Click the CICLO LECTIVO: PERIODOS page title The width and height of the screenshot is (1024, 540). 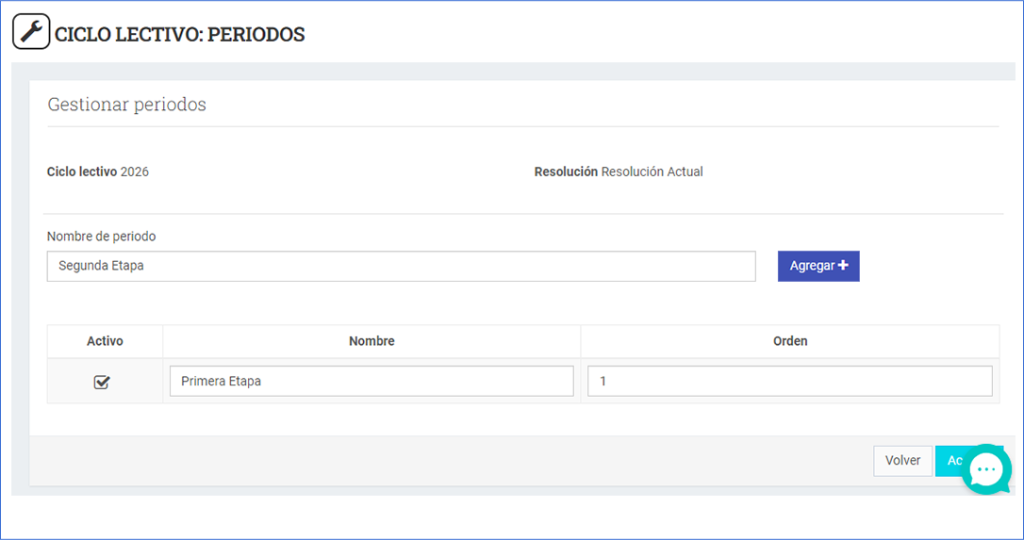[x=180, y=34]
